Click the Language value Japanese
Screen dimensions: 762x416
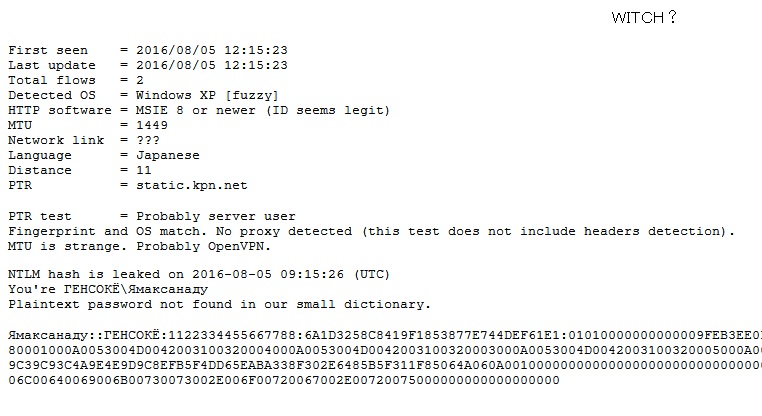pos(168,156)
